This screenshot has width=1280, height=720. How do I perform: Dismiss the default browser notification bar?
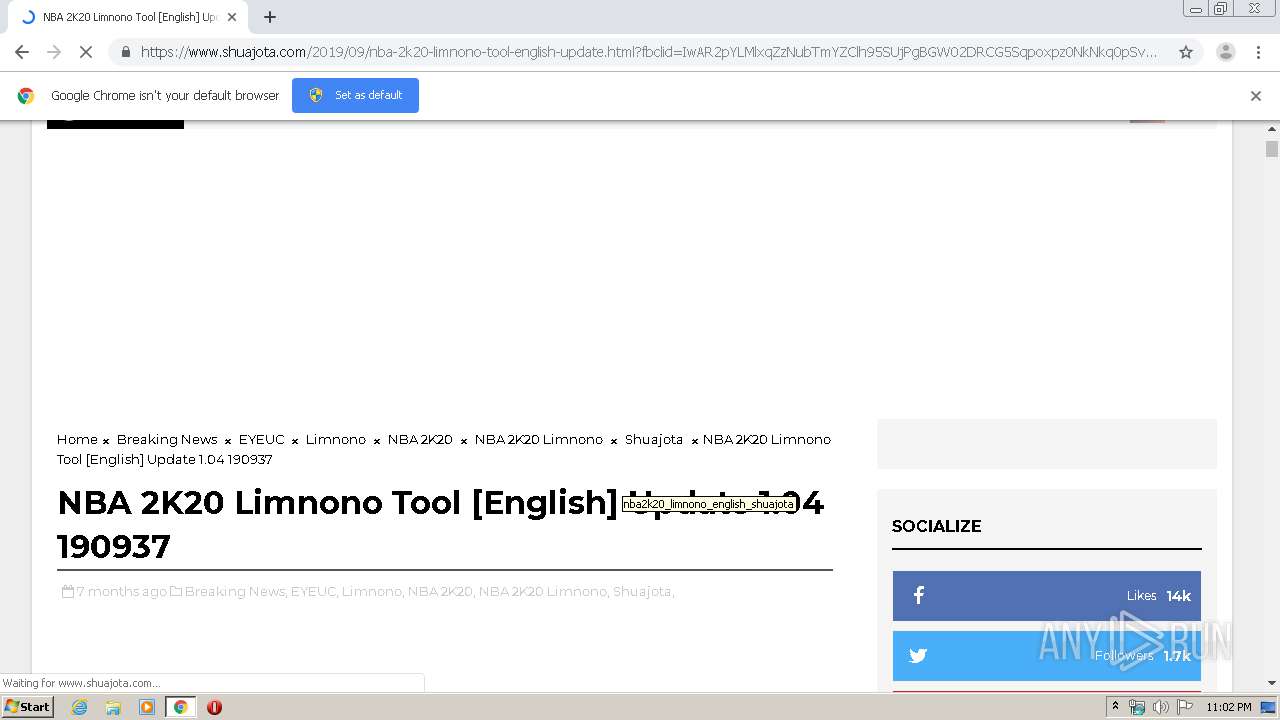click(x=1256, y=96)
